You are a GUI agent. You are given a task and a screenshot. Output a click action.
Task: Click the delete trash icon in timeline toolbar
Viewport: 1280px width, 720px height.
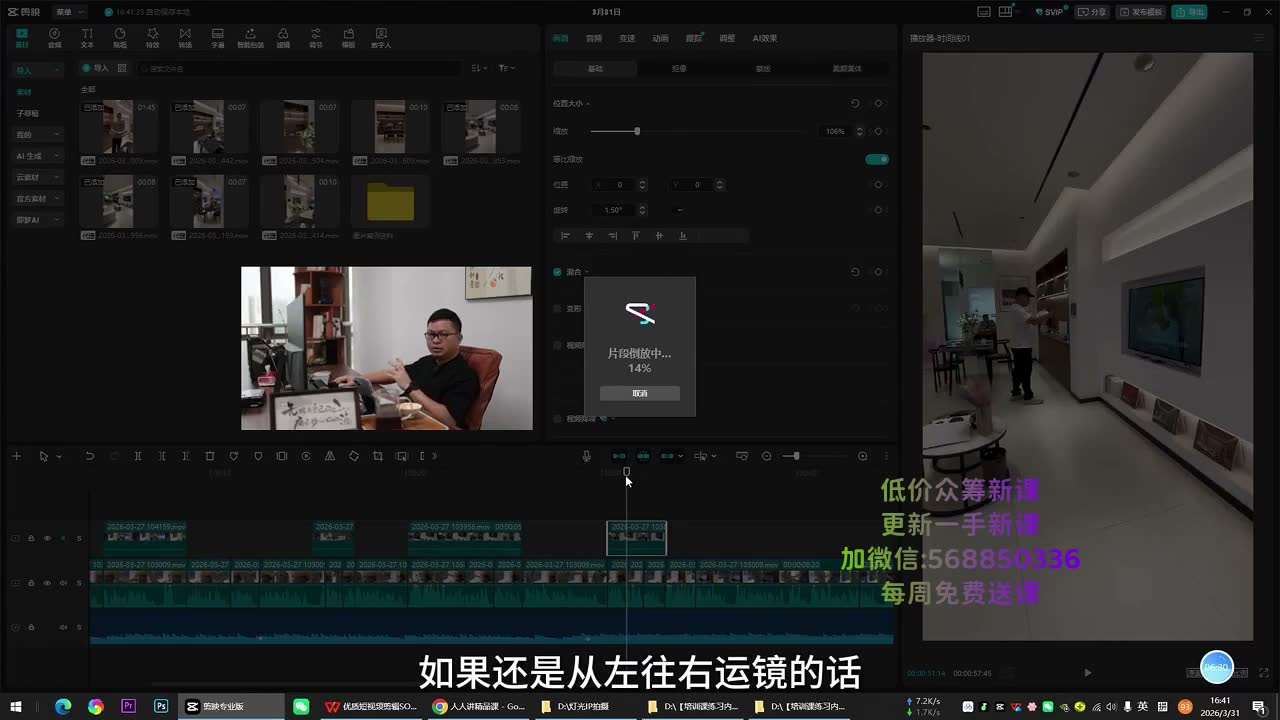tap(210, 456)
